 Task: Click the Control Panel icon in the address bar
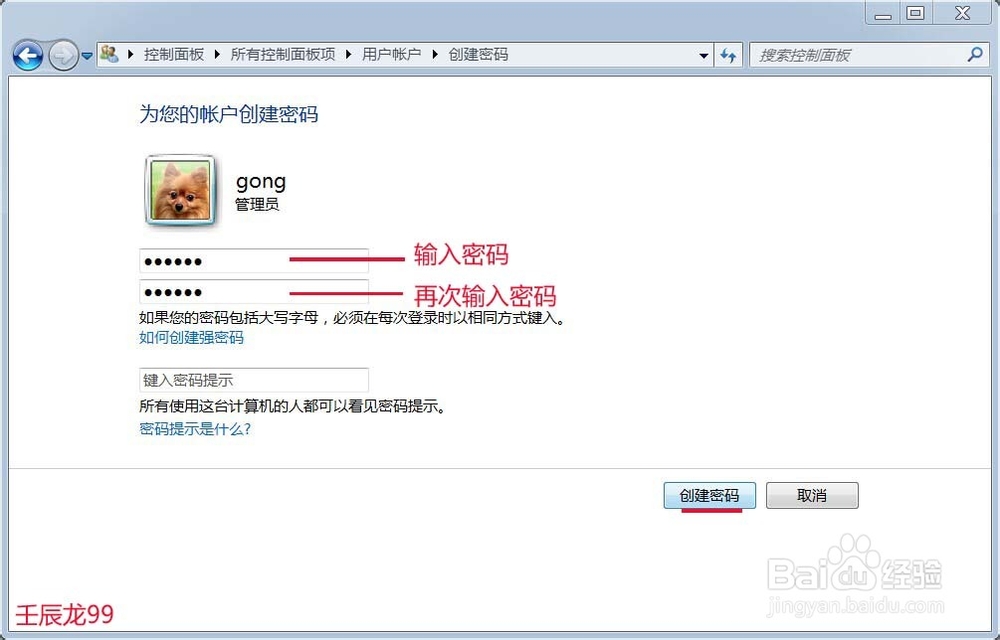[110, 55]
